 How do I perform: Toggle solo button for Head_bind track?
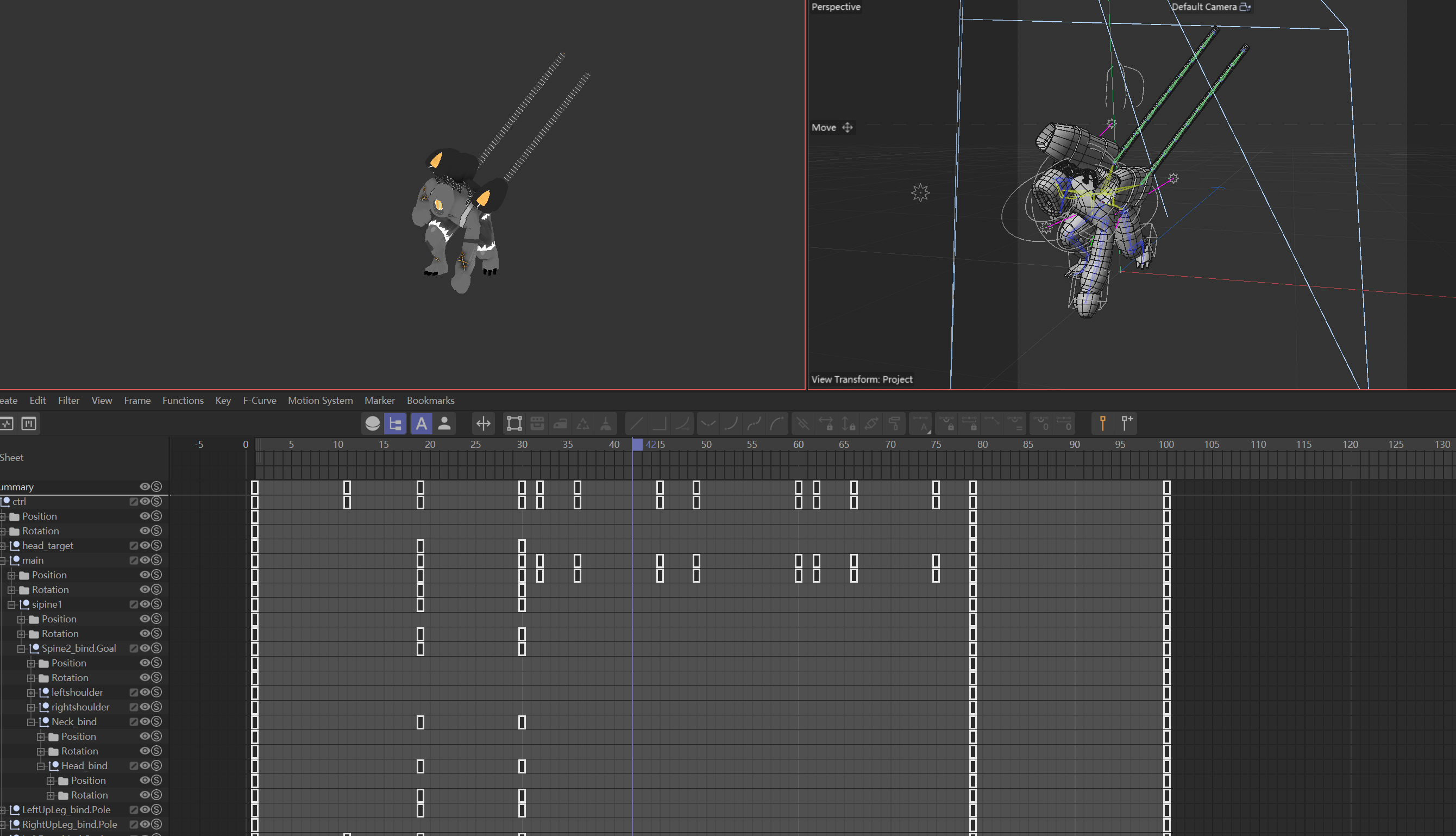pos(156,765)
